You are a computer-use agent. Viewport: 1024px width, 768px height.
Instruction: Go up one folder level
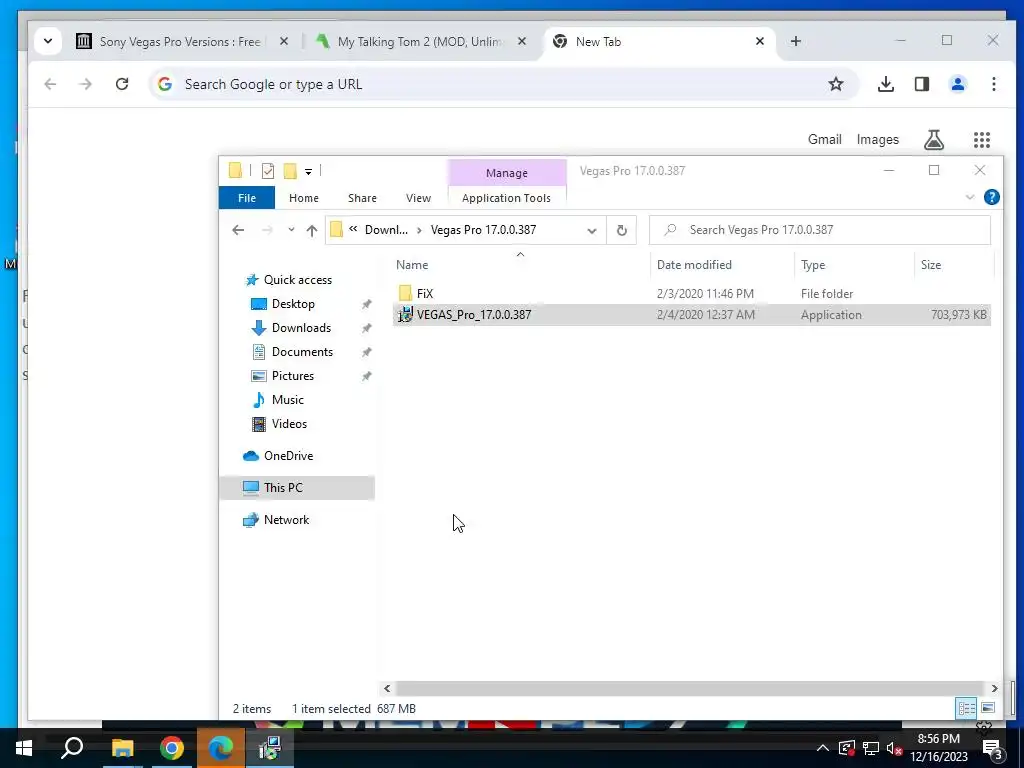point(312,230)
